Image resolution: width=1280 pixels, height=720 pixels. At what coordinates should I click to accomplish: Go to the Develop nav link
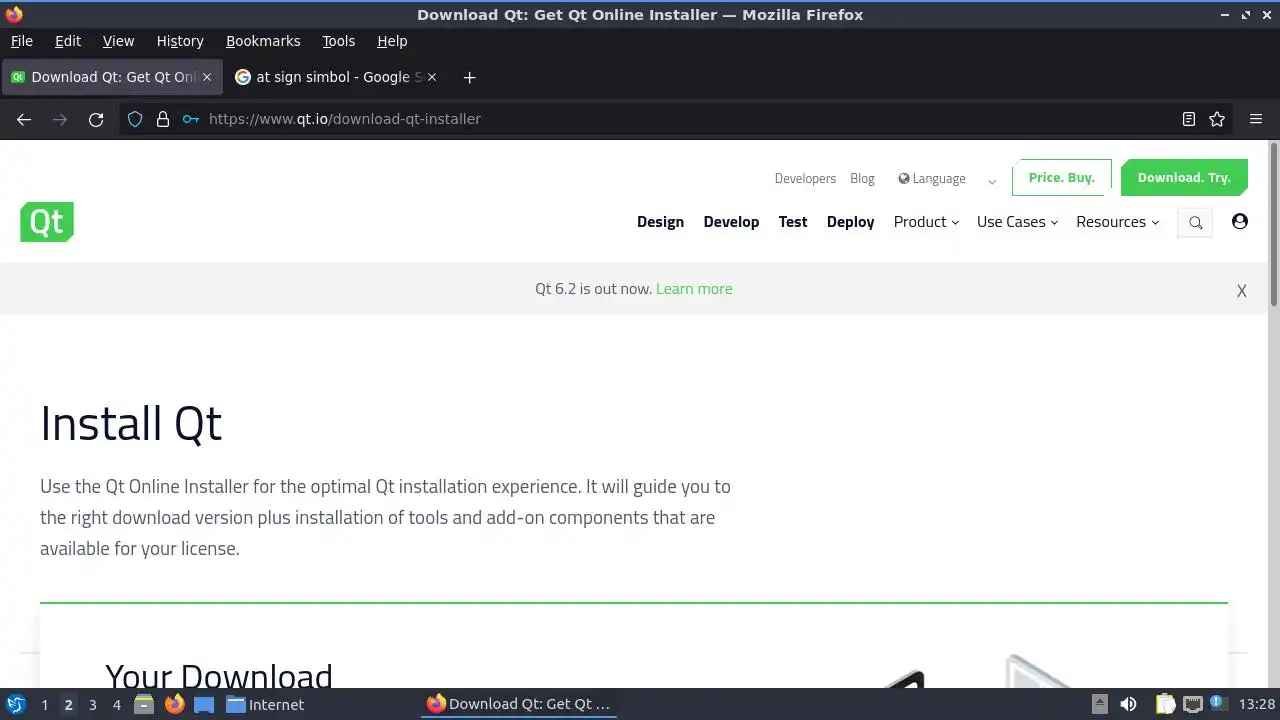click(731, 222)
